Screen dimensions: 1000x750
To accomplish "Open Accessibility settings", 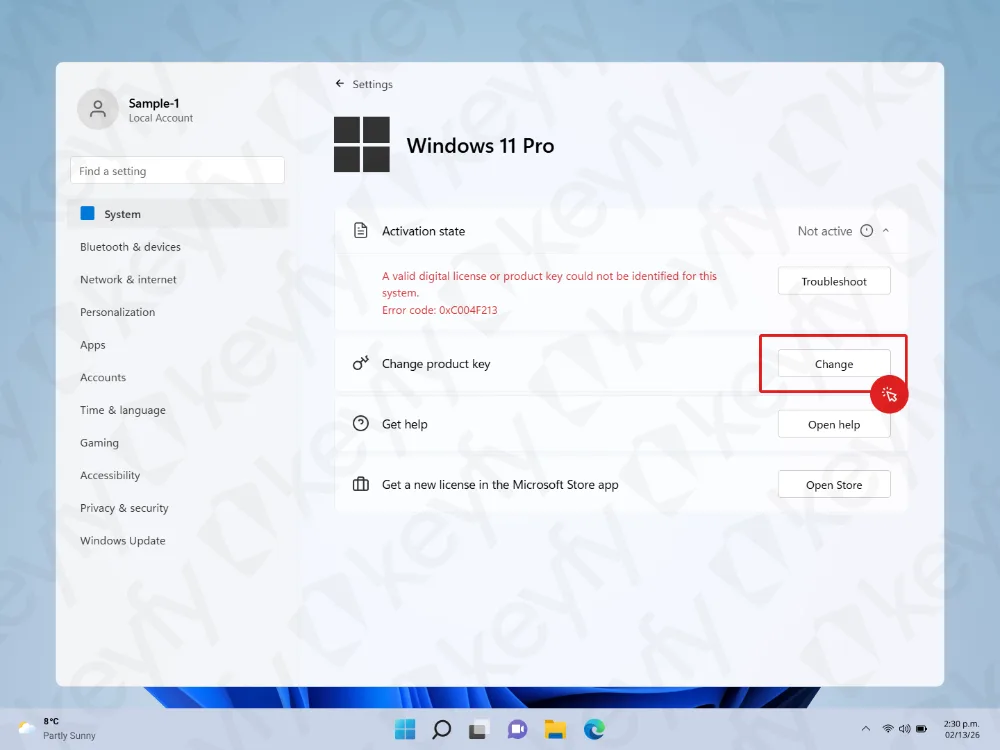I will tap(110, 475).
